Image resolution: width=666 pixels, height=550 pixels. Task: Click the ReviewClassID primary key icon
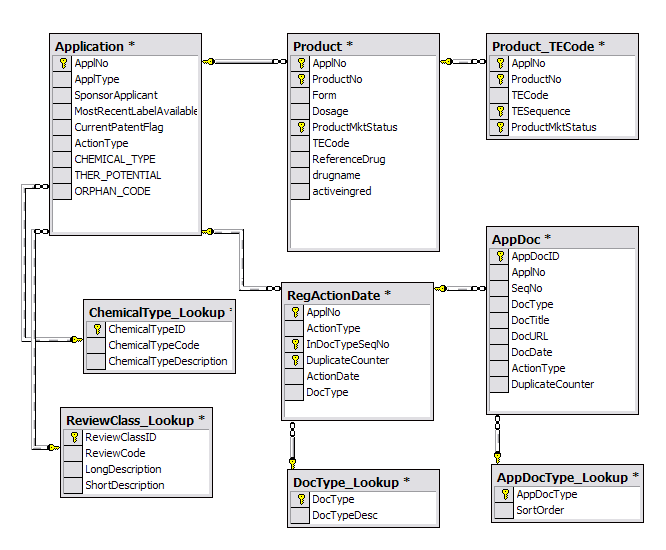tap(72, 437)
